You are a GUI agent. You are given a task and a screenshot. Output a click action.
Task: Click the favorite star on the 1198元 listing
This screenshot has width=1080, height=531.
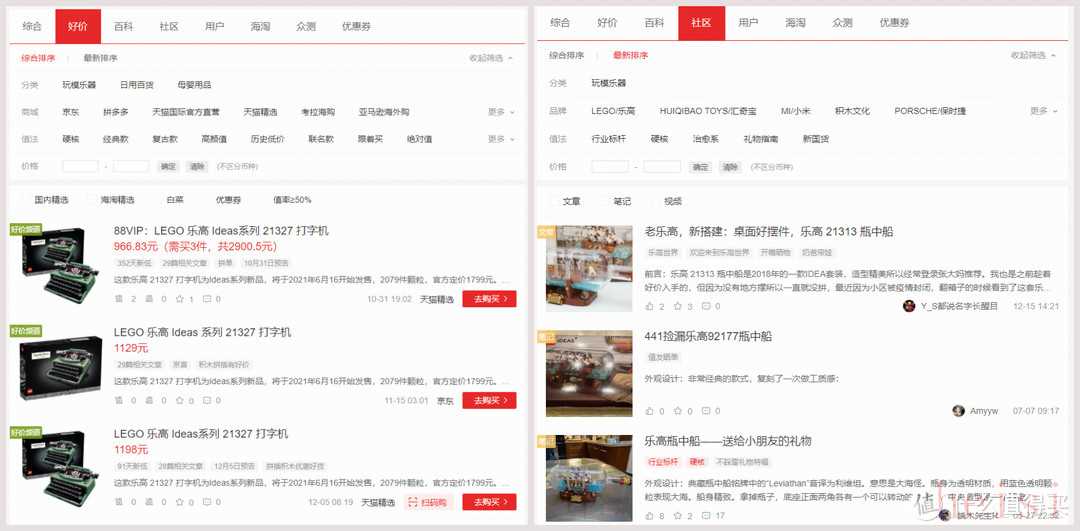tap(180, 502)
